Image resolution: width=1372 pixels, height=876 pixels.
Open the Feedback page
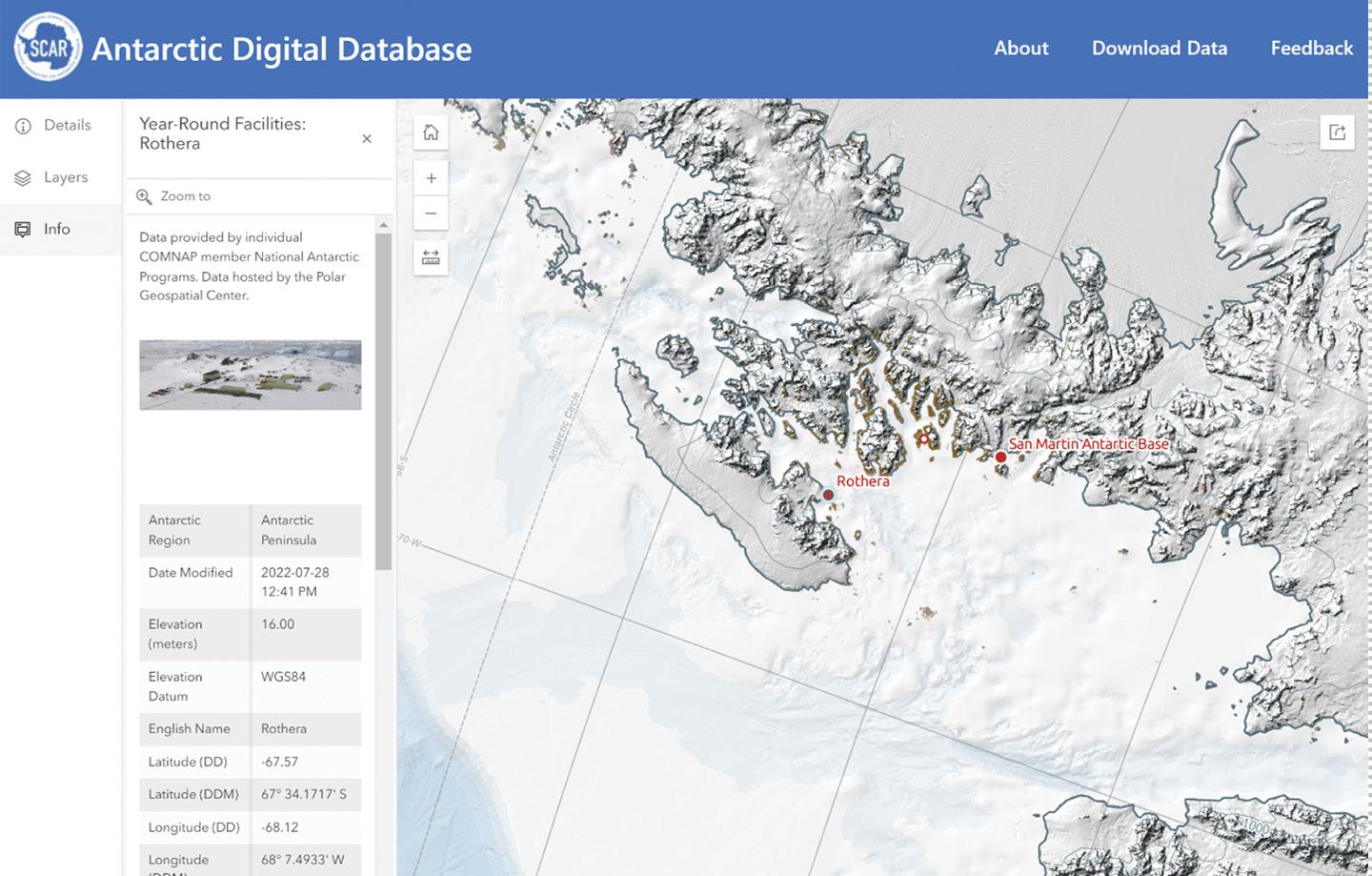click(1312, 48)
